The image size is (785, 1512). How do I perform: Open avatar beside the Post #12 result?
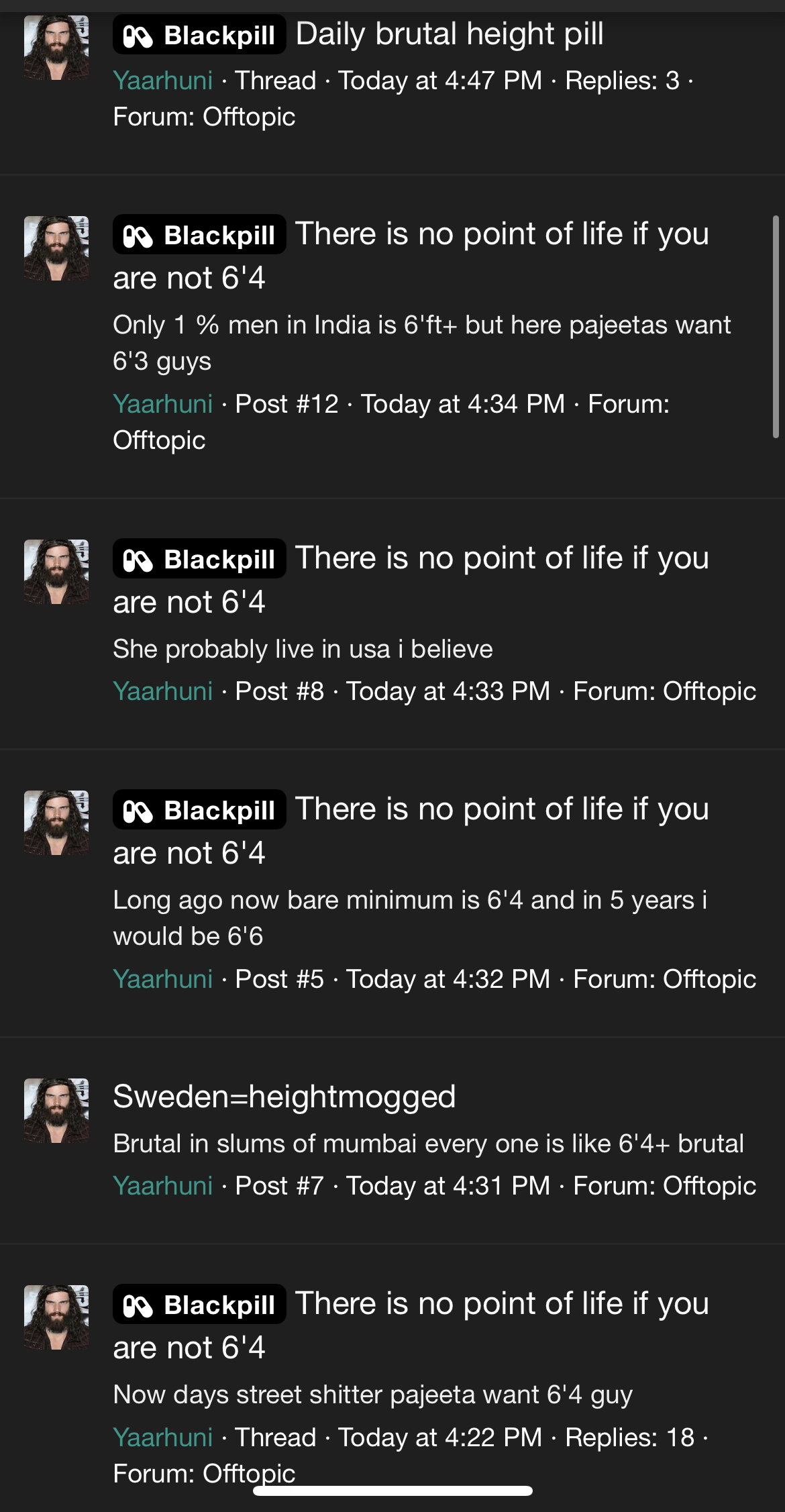[56, 248]
